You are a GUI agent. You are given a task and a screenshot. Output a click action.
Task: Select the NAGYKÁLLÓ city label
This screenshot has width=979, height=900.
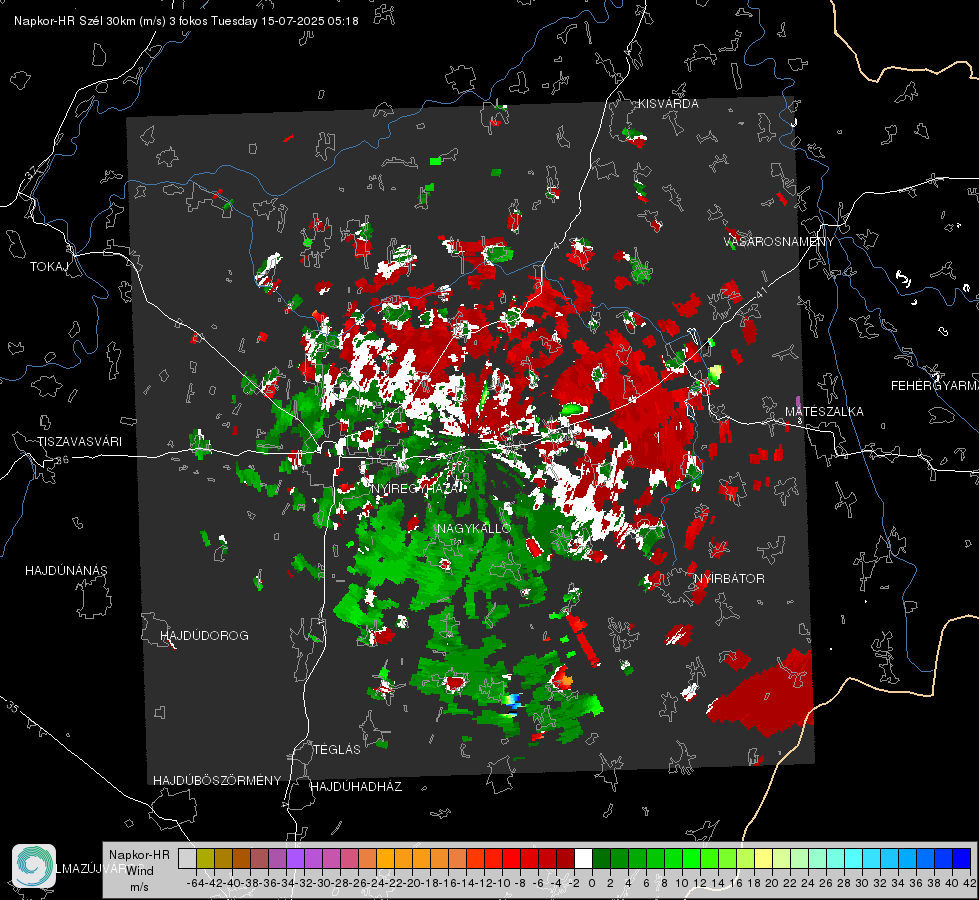(474, 528)
